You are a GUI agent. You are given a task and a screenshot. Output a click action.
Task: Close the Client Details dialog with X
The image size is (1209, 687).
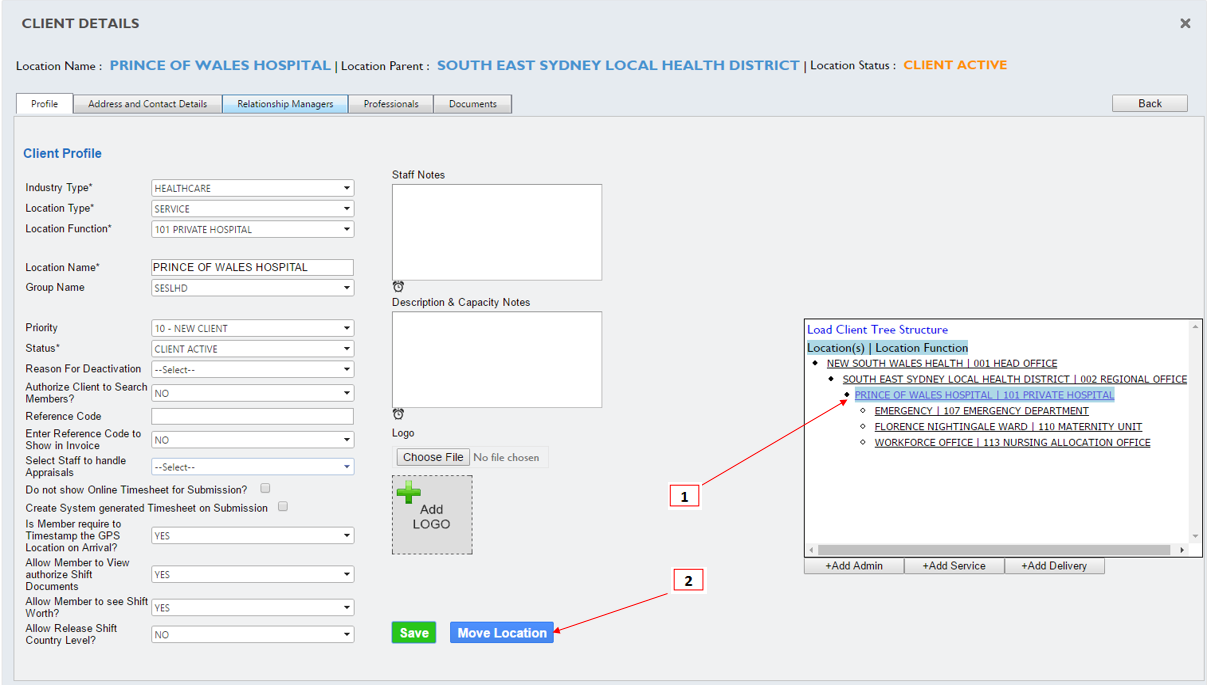tap(1185, 23)
